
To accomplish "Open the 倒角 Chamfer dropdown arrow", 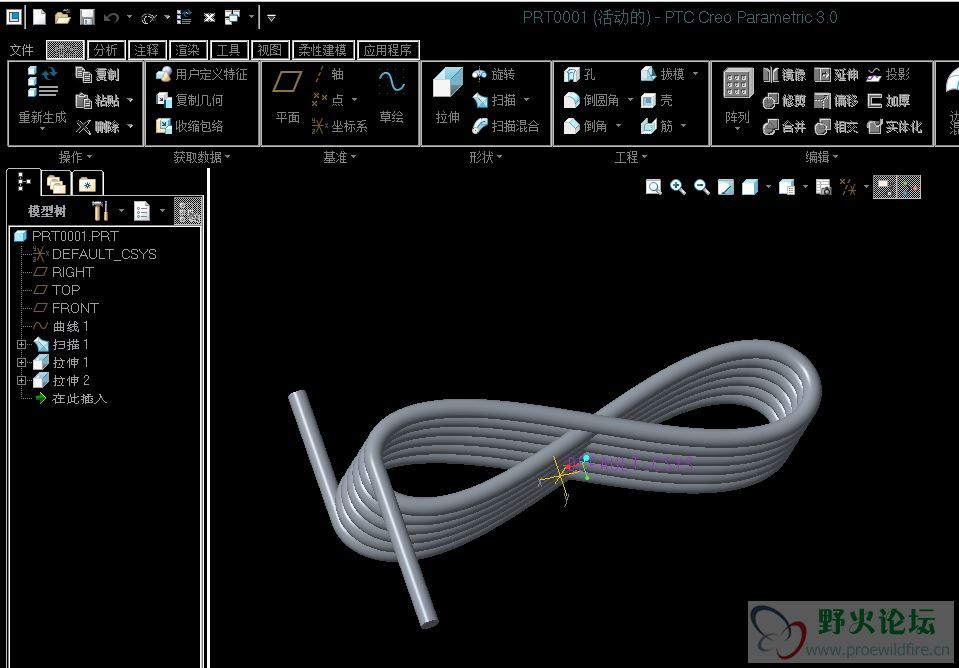I will point(618,126).
